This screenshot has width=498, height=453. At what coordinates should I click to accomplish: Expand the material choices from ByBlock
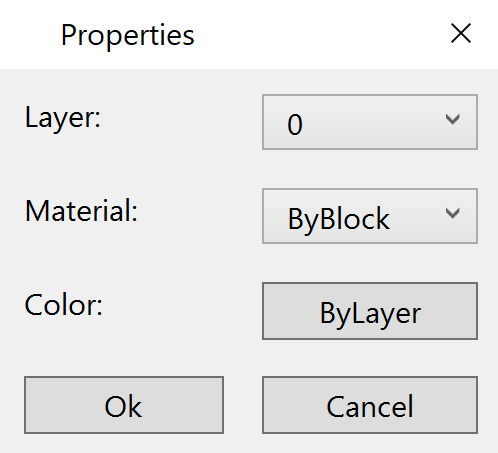coord(370,216)
